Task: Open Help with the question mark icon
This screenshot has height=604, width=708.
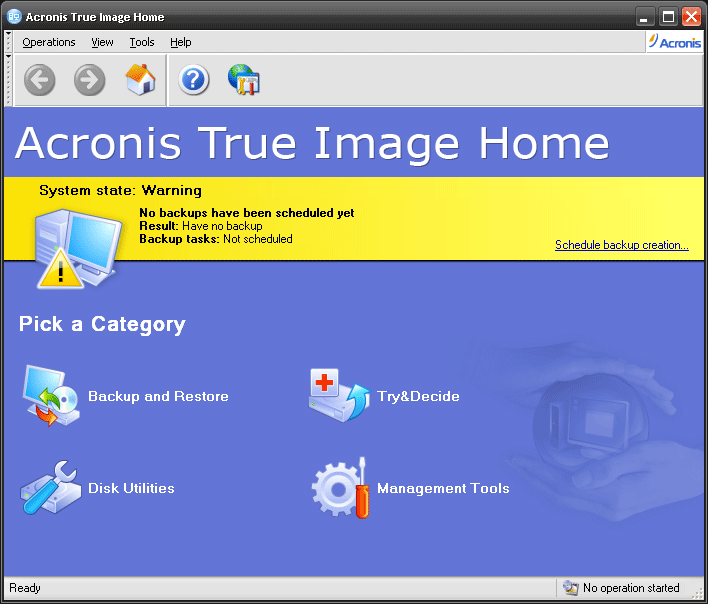Action: [193, 80]
